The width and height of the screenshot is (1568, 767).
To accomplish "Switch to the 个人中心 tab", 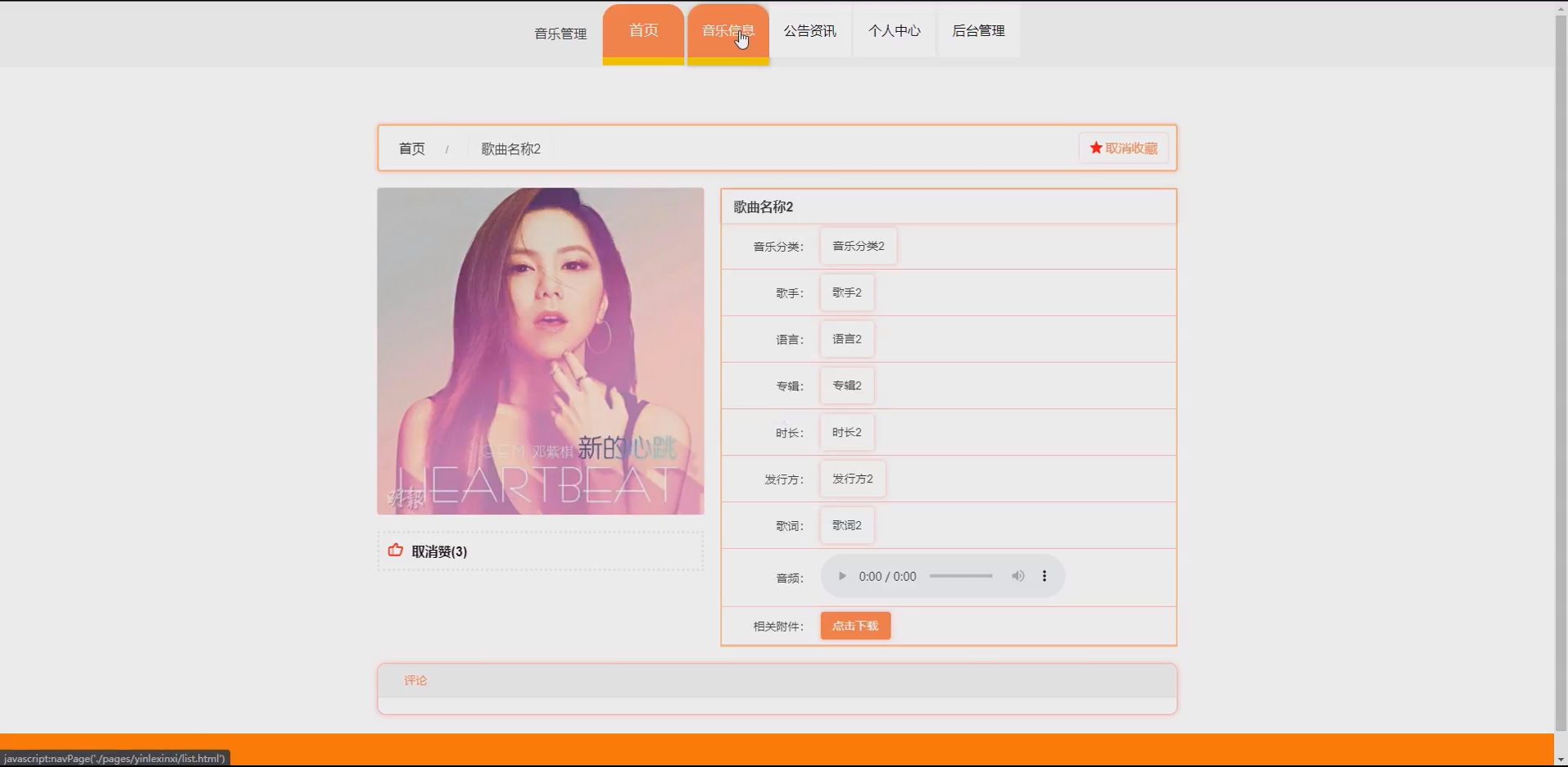I will pos(895,31).
